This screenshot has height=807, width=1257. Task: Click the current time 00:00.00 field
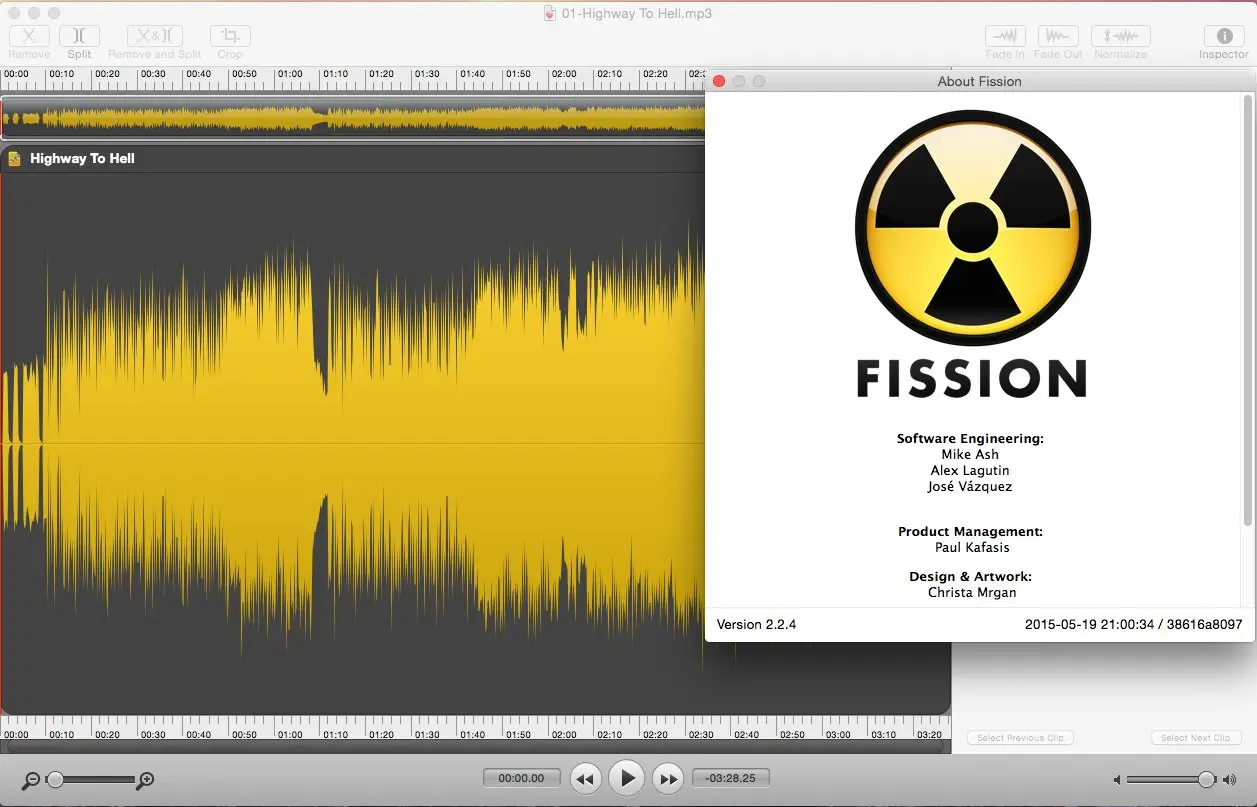click(521, 778)
